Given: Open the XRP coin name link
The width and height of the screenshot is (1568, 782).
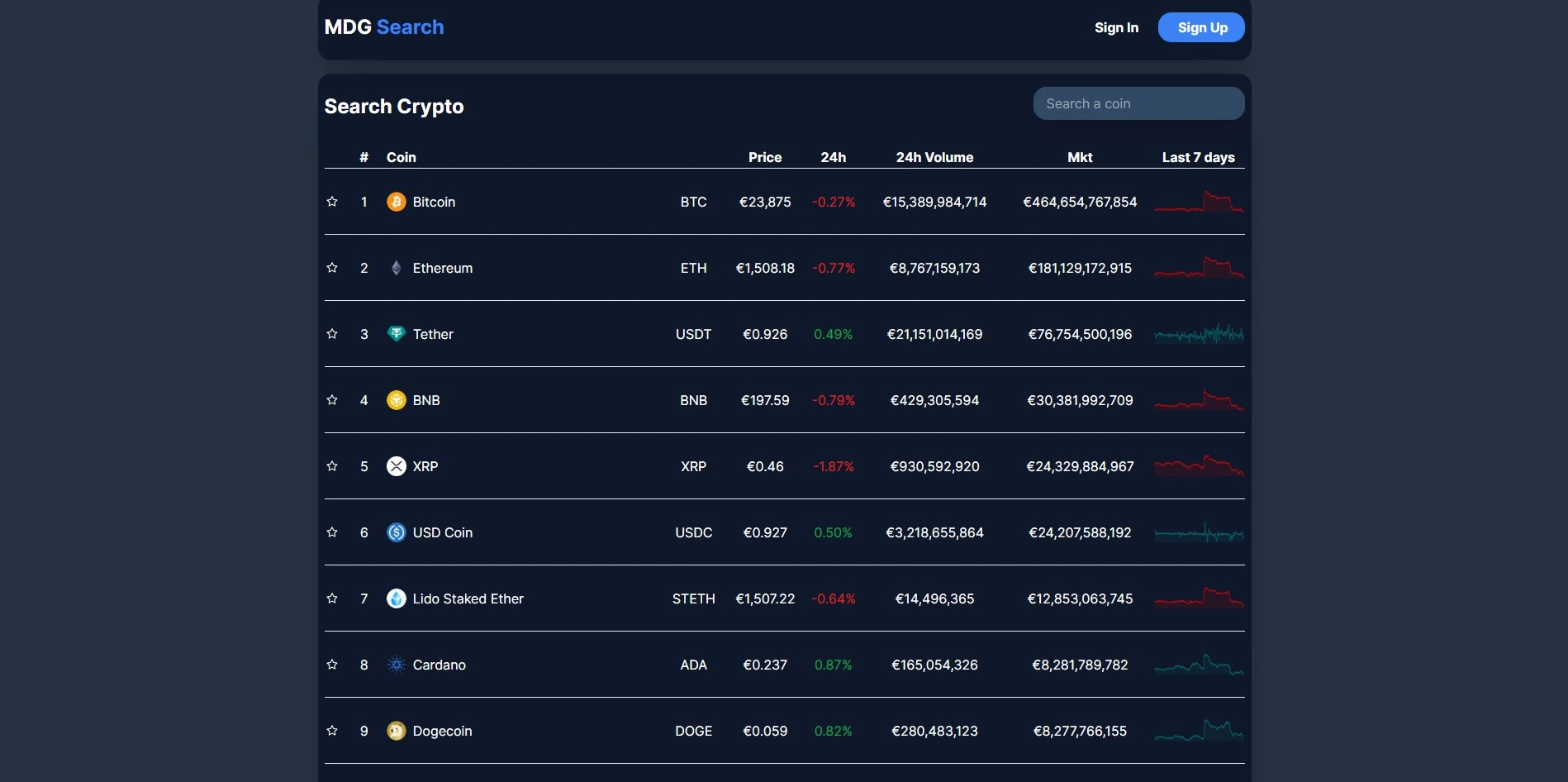Looking at the screenshot, I should 425,466.
